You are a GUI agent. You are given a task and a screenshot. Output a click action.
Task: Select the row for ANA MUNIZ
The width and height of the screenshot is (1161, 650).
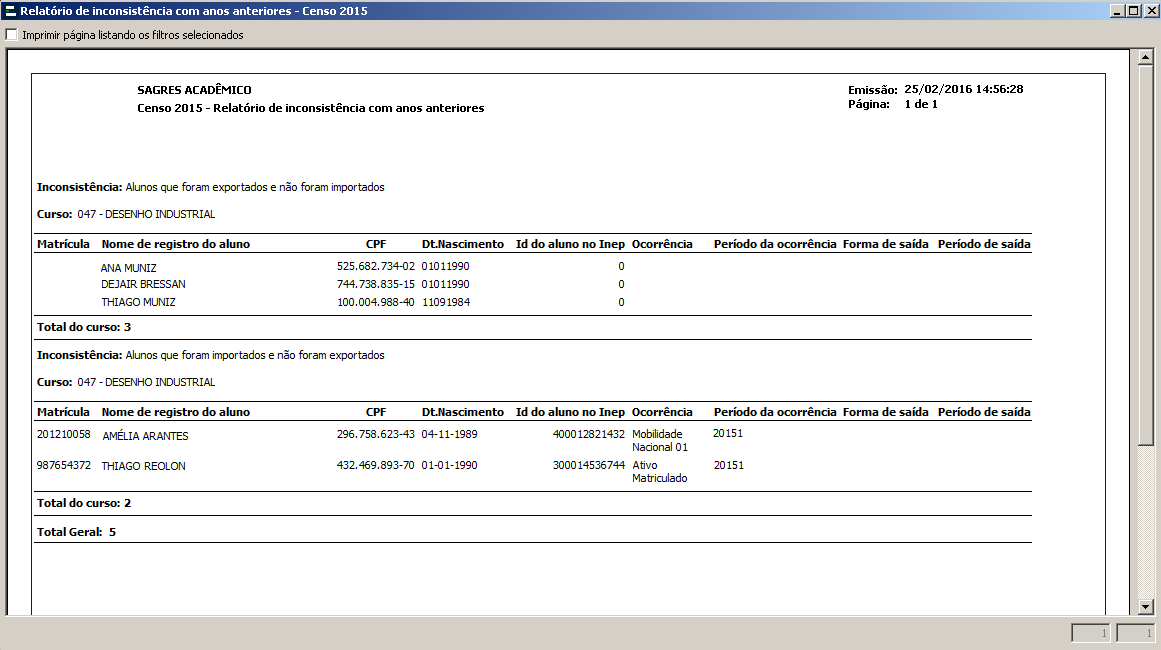click(x=130, y=267)
